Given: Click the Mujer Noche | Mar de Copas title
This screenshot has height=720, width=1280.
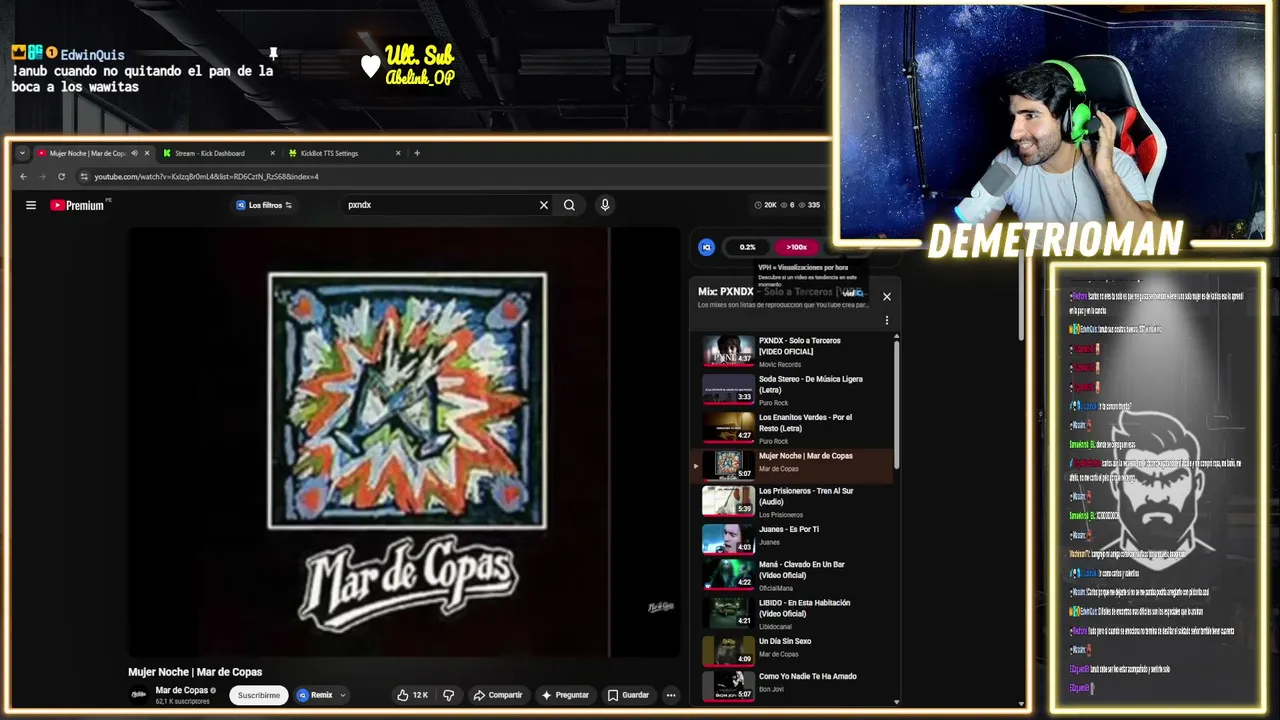Looking at the screenshot, I should (x=195, y=672).
